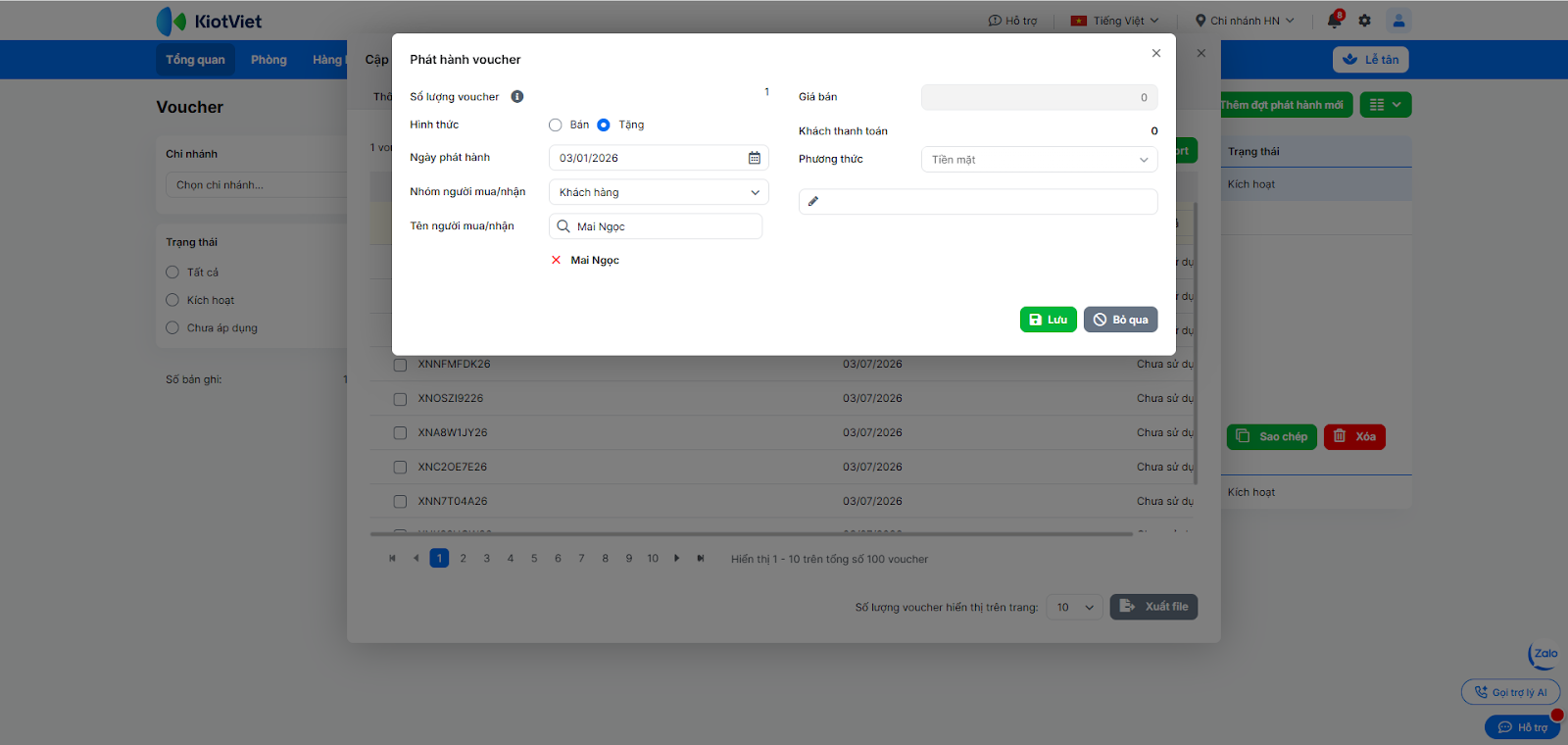This screenshot has width=1568, height=745.
Task: Open the Phương thức payment dropdown
Action: 1040,160
